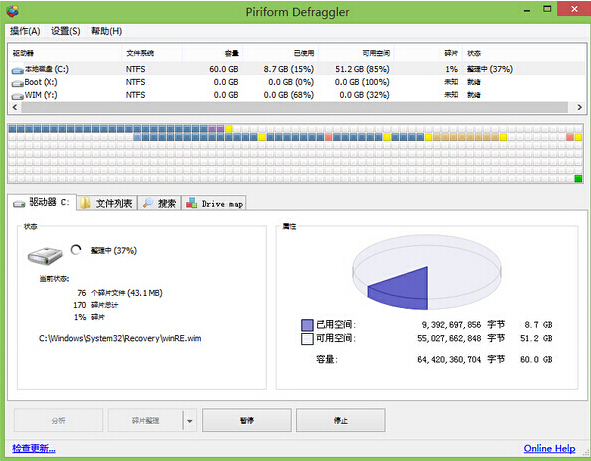This screenshot has width=591, height=461.
Task: Open the Online Help link
Action: click(549, 448)
